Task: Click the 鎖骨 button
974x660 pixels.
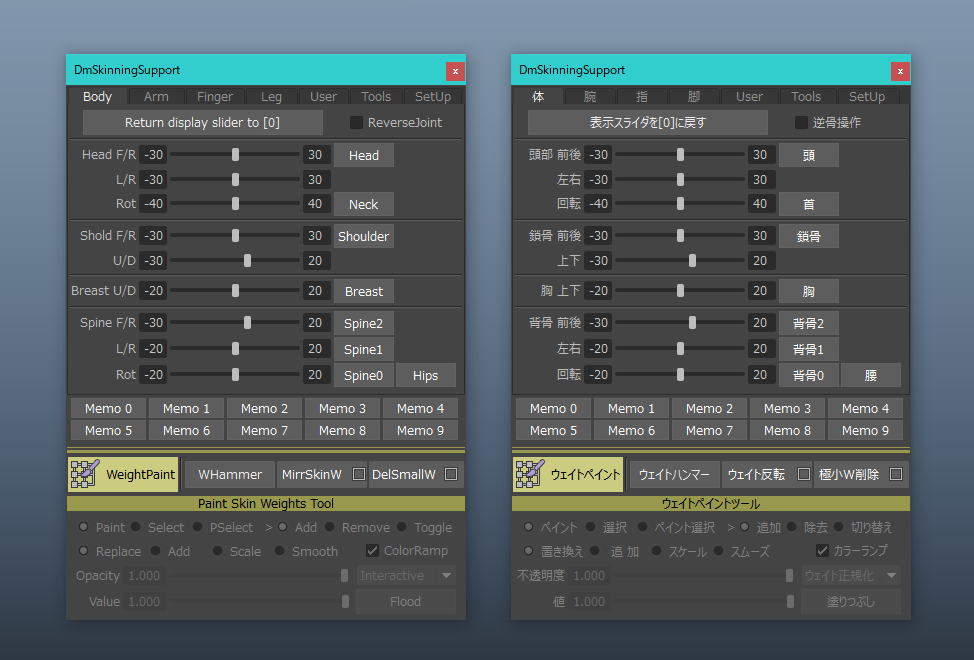Action: (x=808, y=236)
